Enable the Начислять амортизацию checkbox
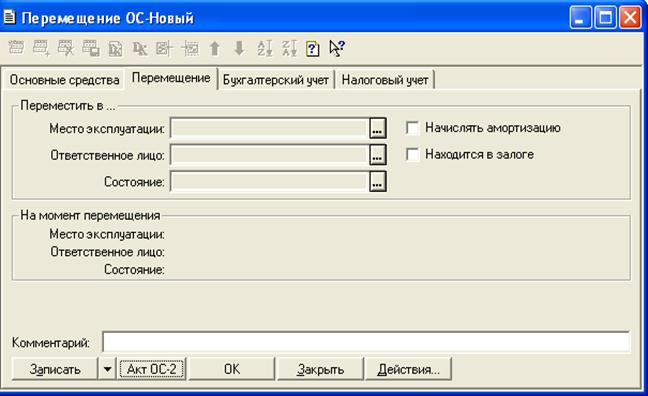This screenshot has width=648, height=396. [x=412, y=128]
